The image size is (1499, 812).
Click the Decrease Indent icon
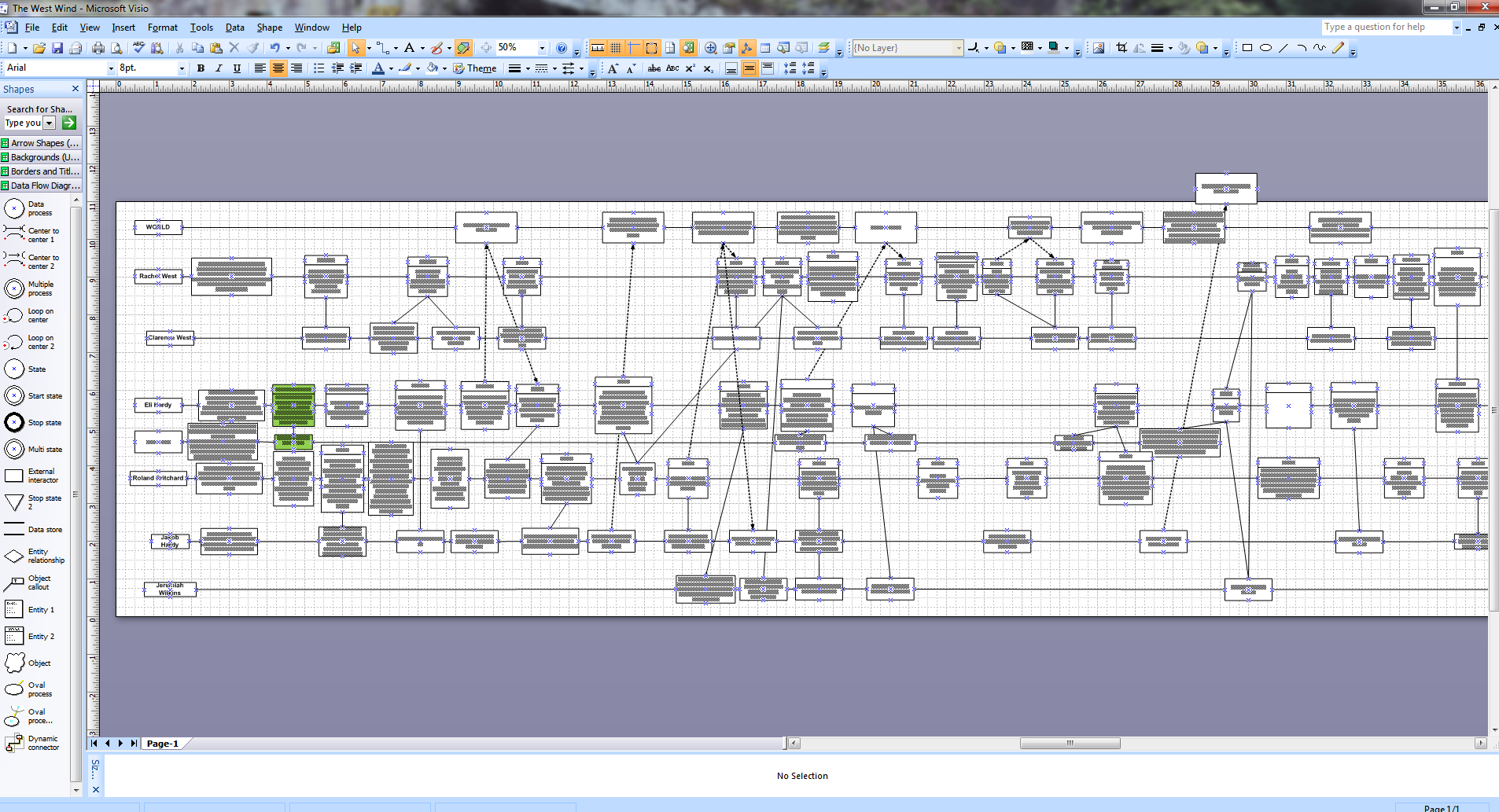coord(337,68)
